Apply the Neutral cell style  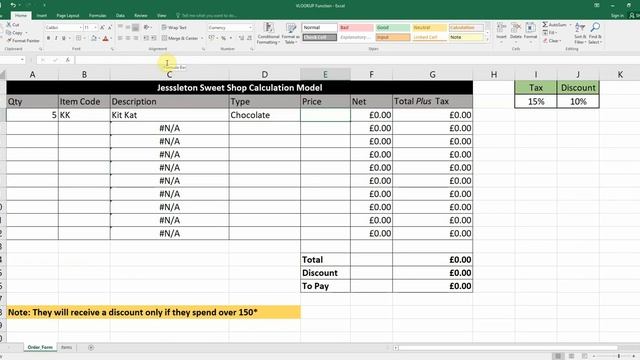point(429,27)
